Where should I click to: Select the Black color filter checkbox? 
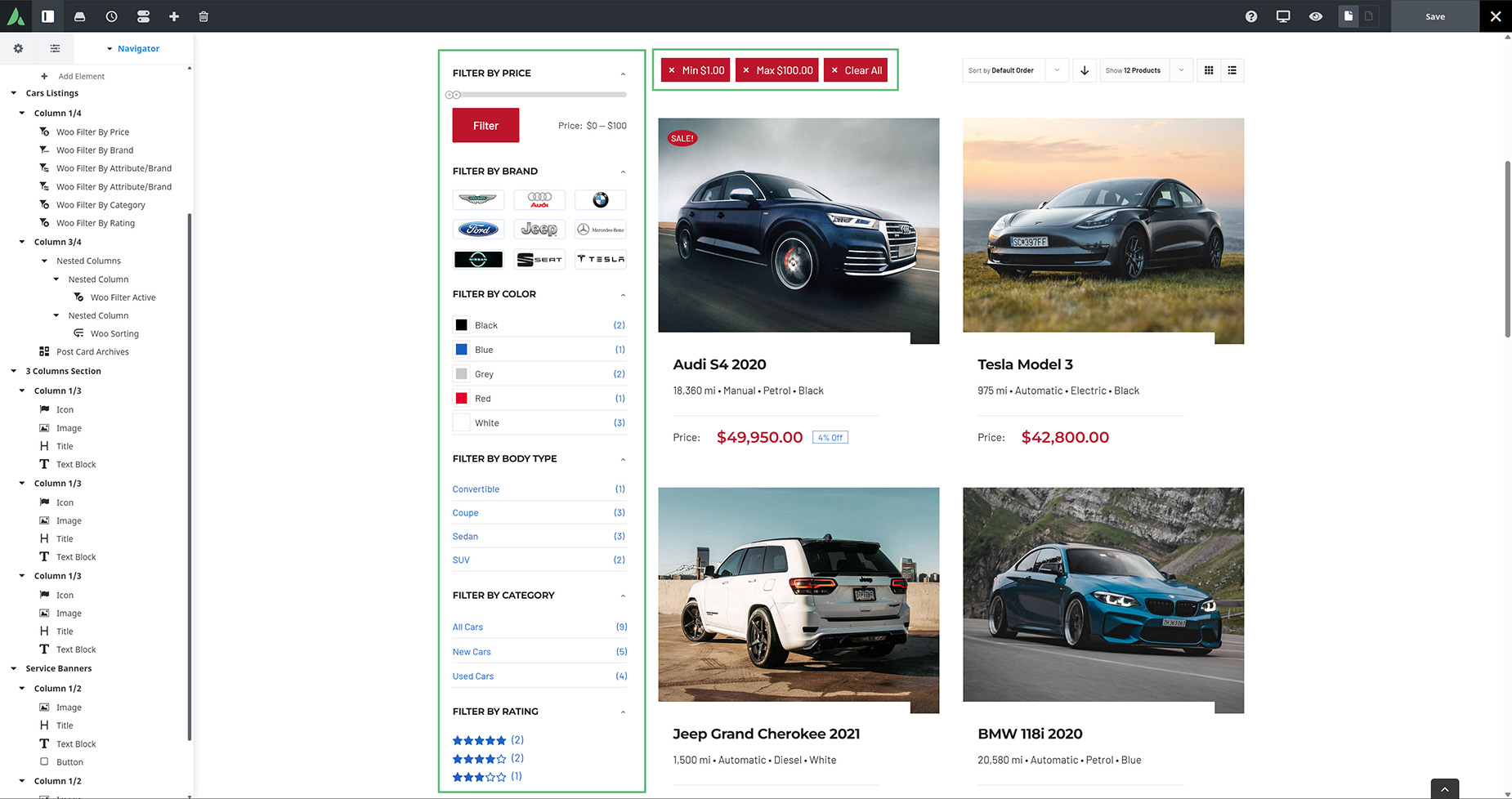461,324
